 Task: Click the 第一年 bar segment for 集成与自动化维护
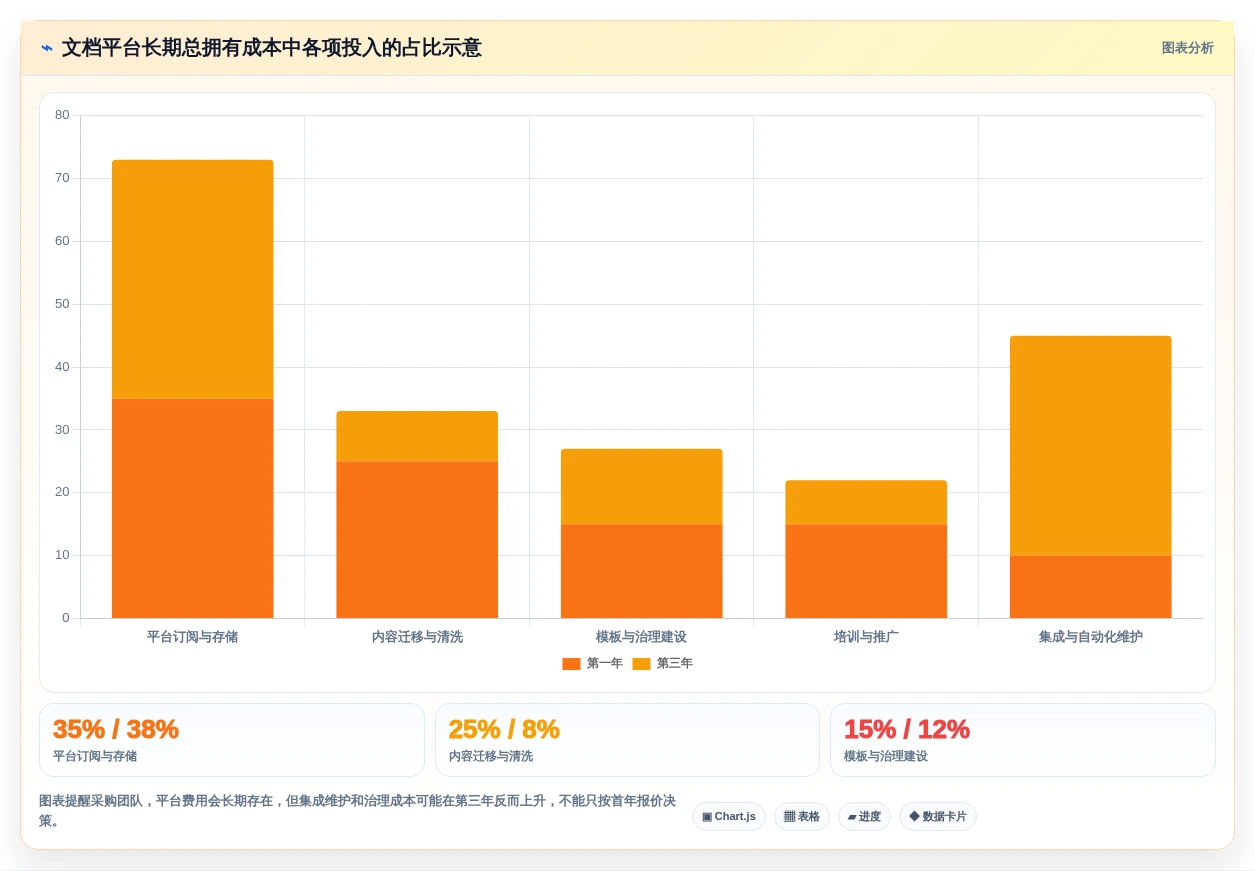1090,587
